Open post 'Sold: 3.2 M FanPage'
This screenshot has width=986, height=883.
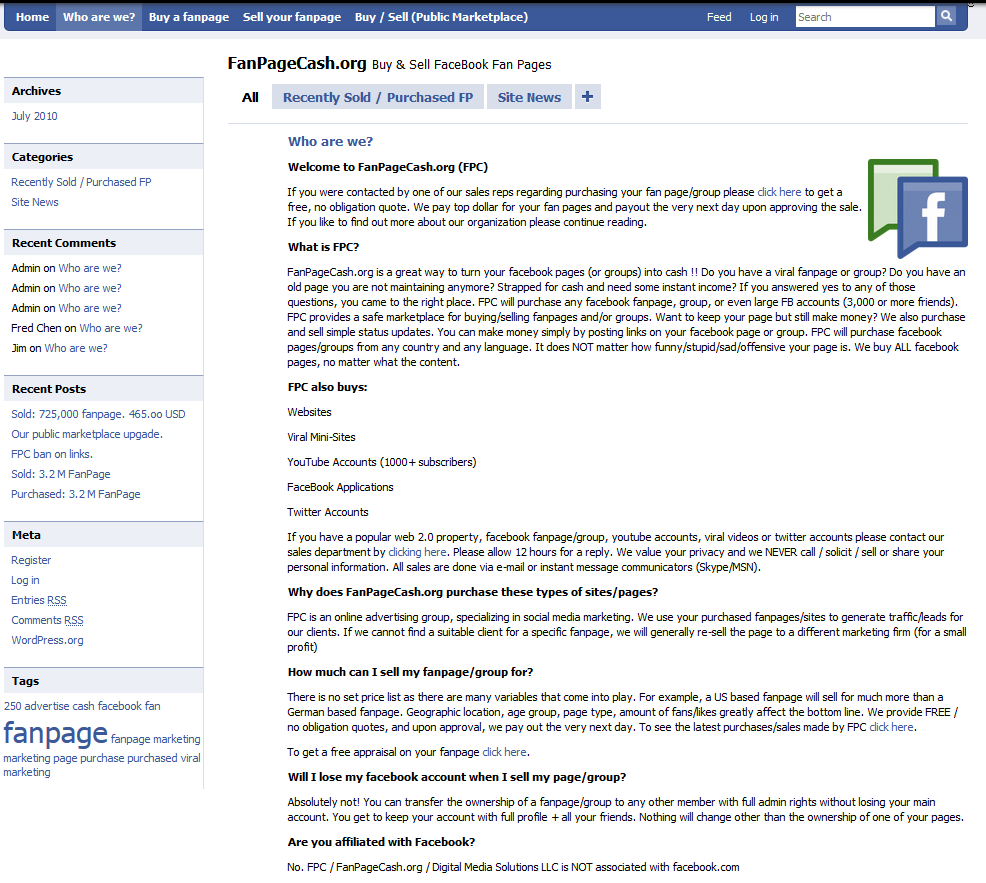(x=60, y=474)
